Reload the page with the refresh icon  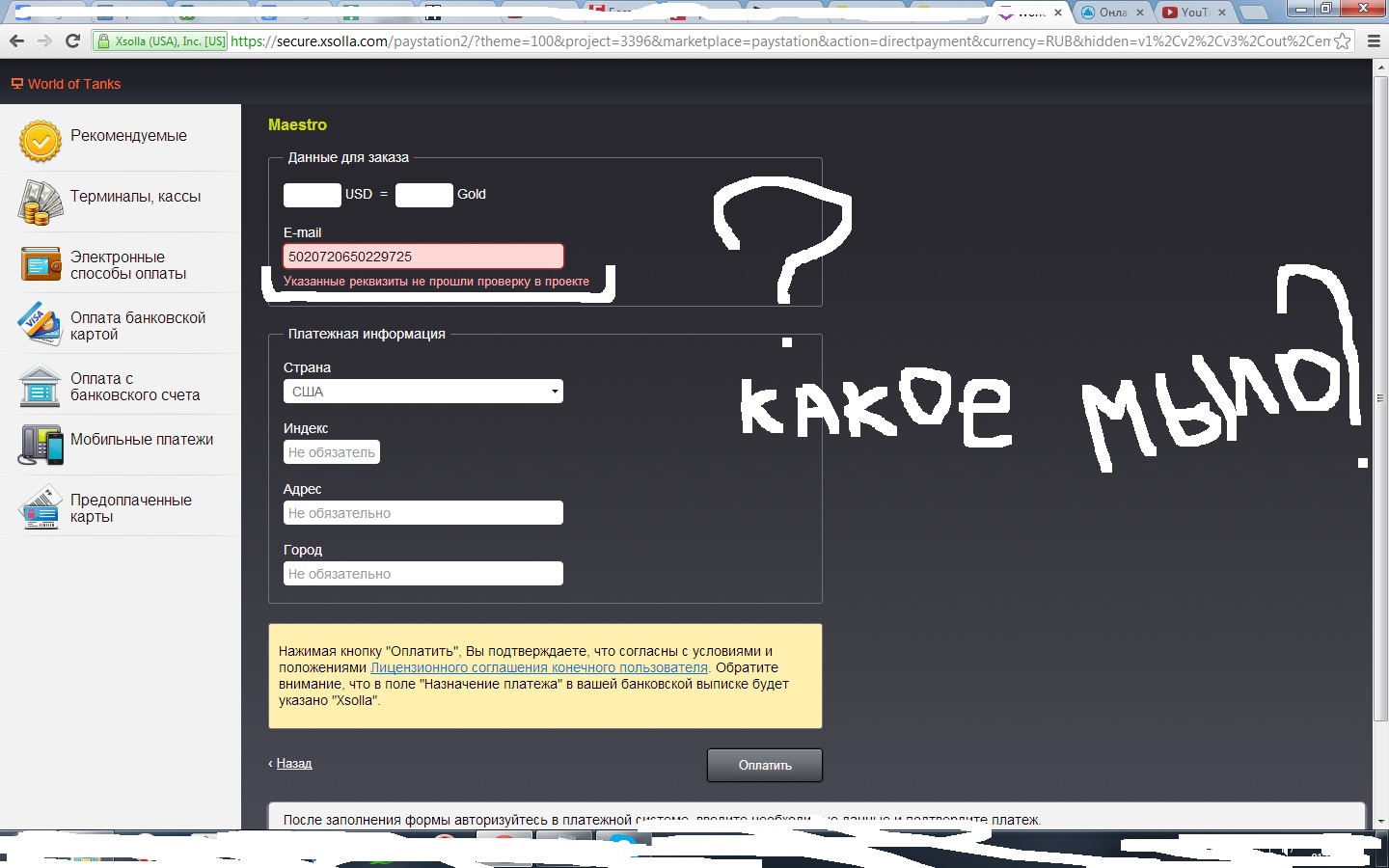coord(72,41)
